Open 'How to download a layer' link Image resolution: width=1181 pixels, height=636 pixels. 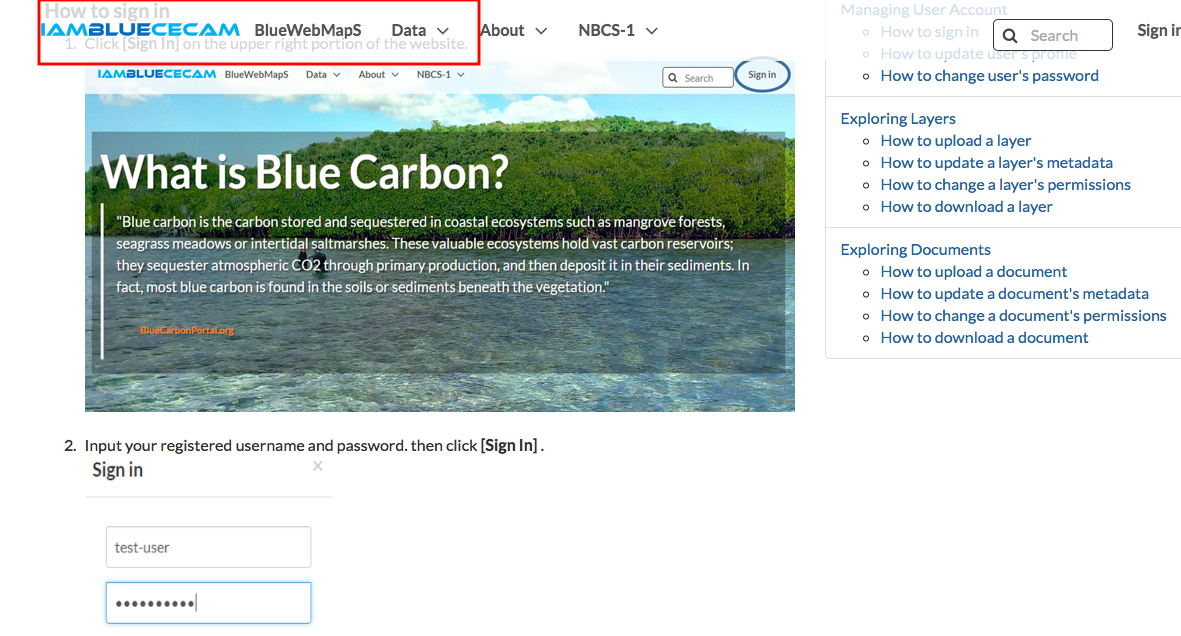pyautogui.click(x=966, y=206)
